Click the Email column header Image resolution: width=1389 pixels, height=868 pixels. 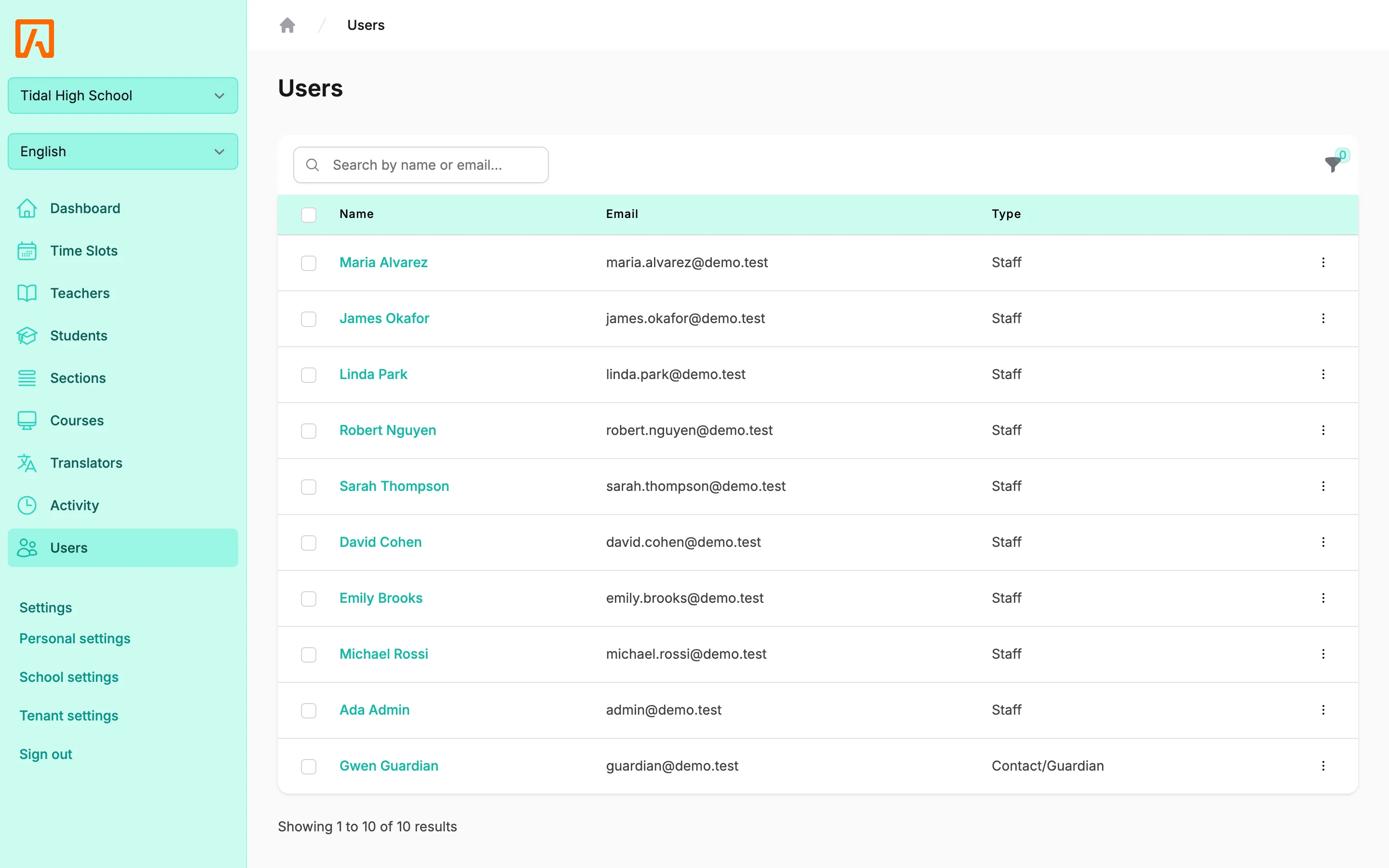coord(622,214)
